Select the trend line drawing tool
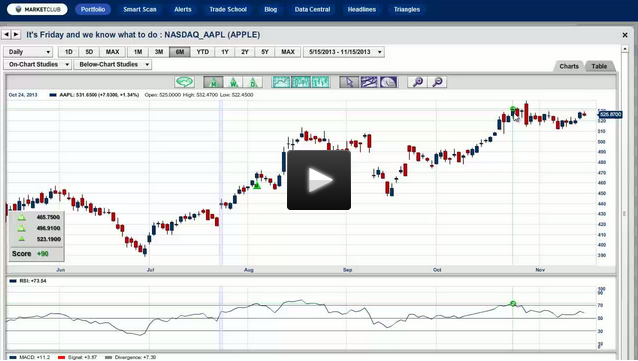 [369, 82]
